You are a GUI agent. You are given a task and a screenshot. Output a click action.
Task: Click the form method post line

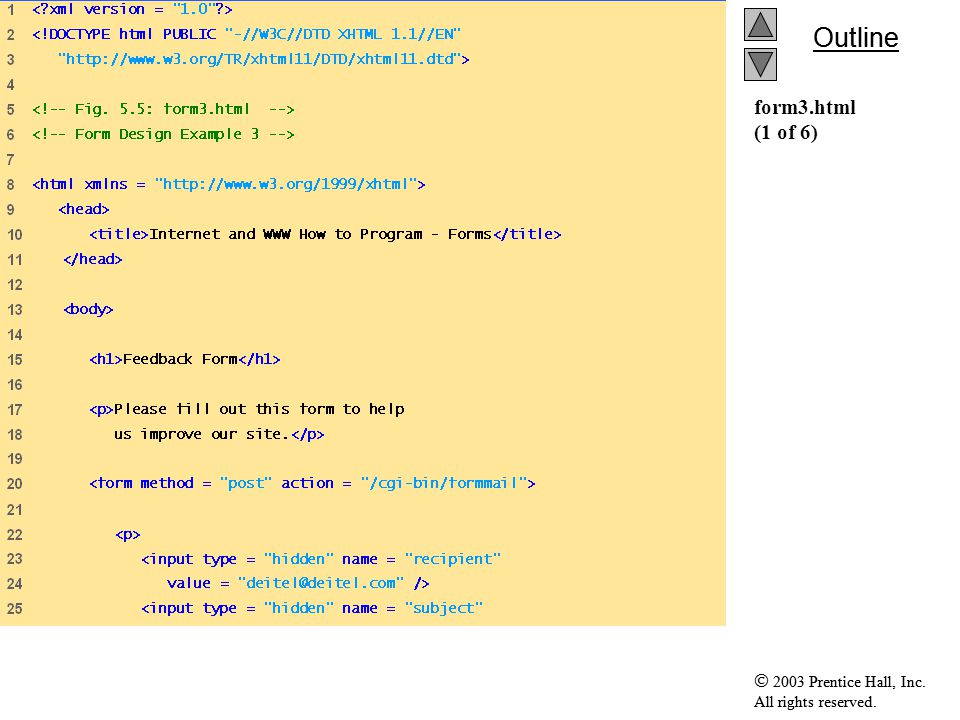[x=312, y=484]
